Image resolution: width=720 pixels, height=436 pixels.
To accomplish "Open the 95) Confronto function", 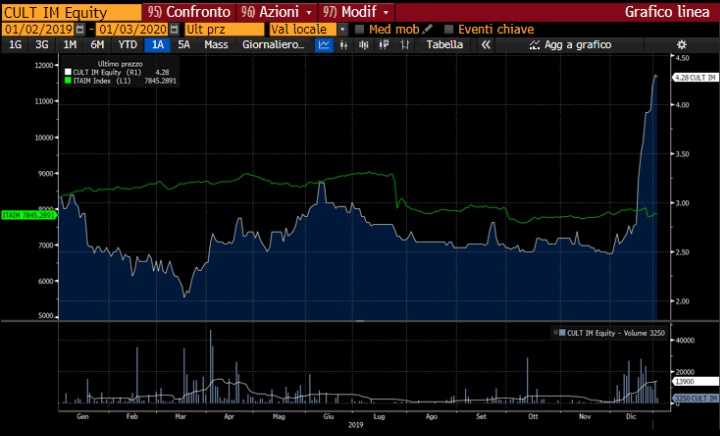I will [189, 12].
